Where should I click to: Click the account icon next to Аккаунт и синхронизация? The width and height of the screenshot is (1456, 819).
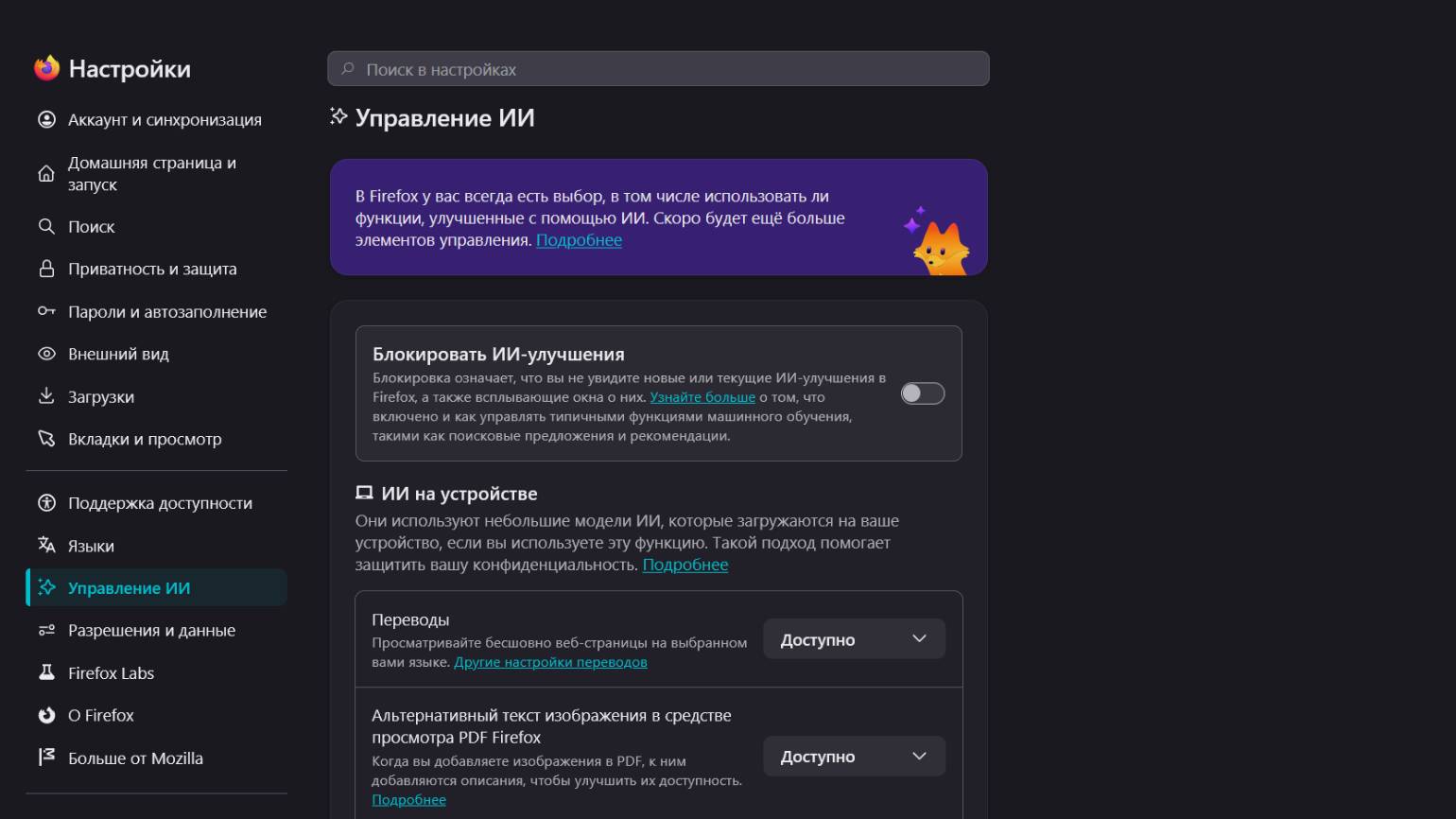46,119
